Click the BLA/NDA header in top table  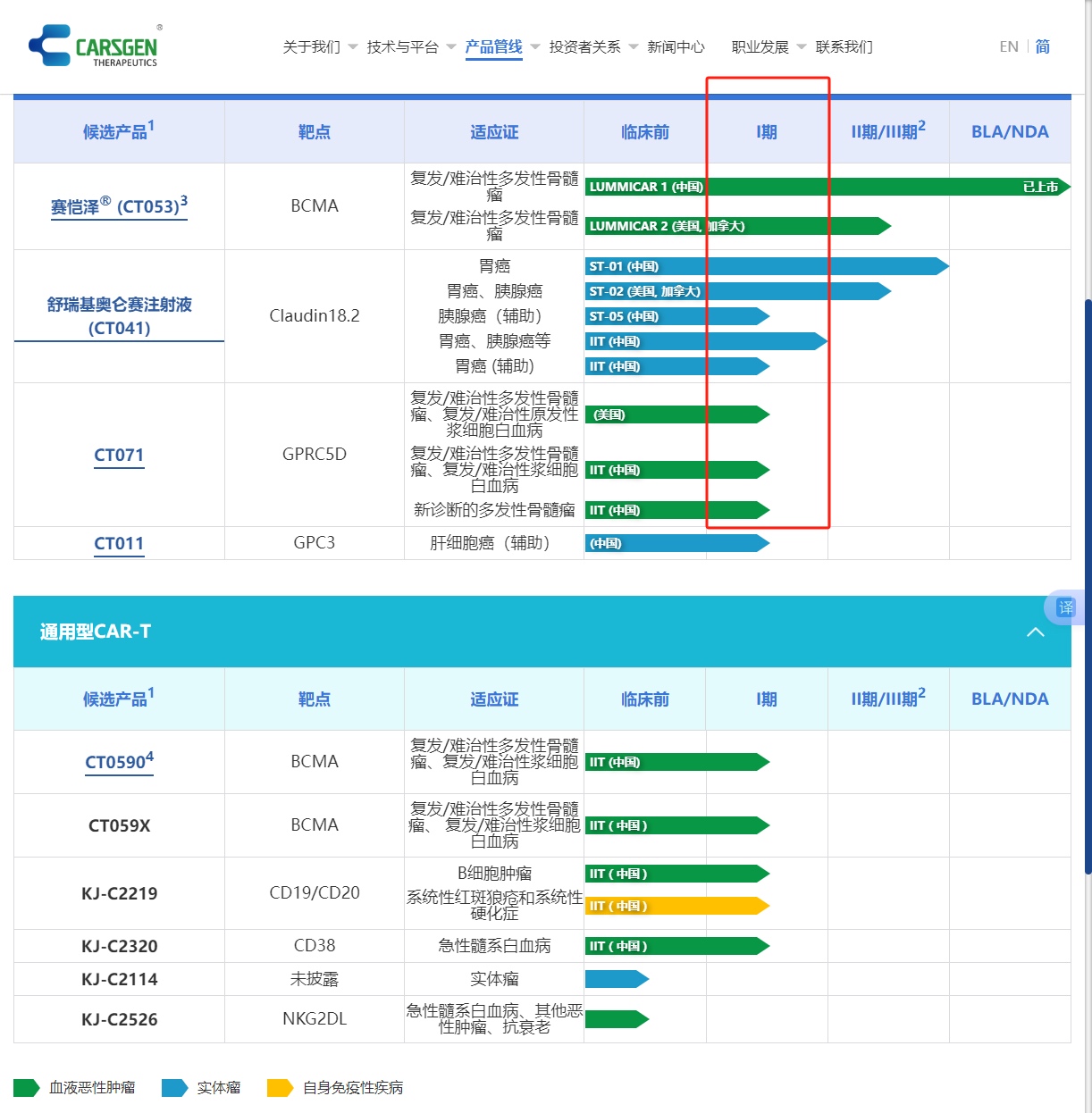(1010, 131)
